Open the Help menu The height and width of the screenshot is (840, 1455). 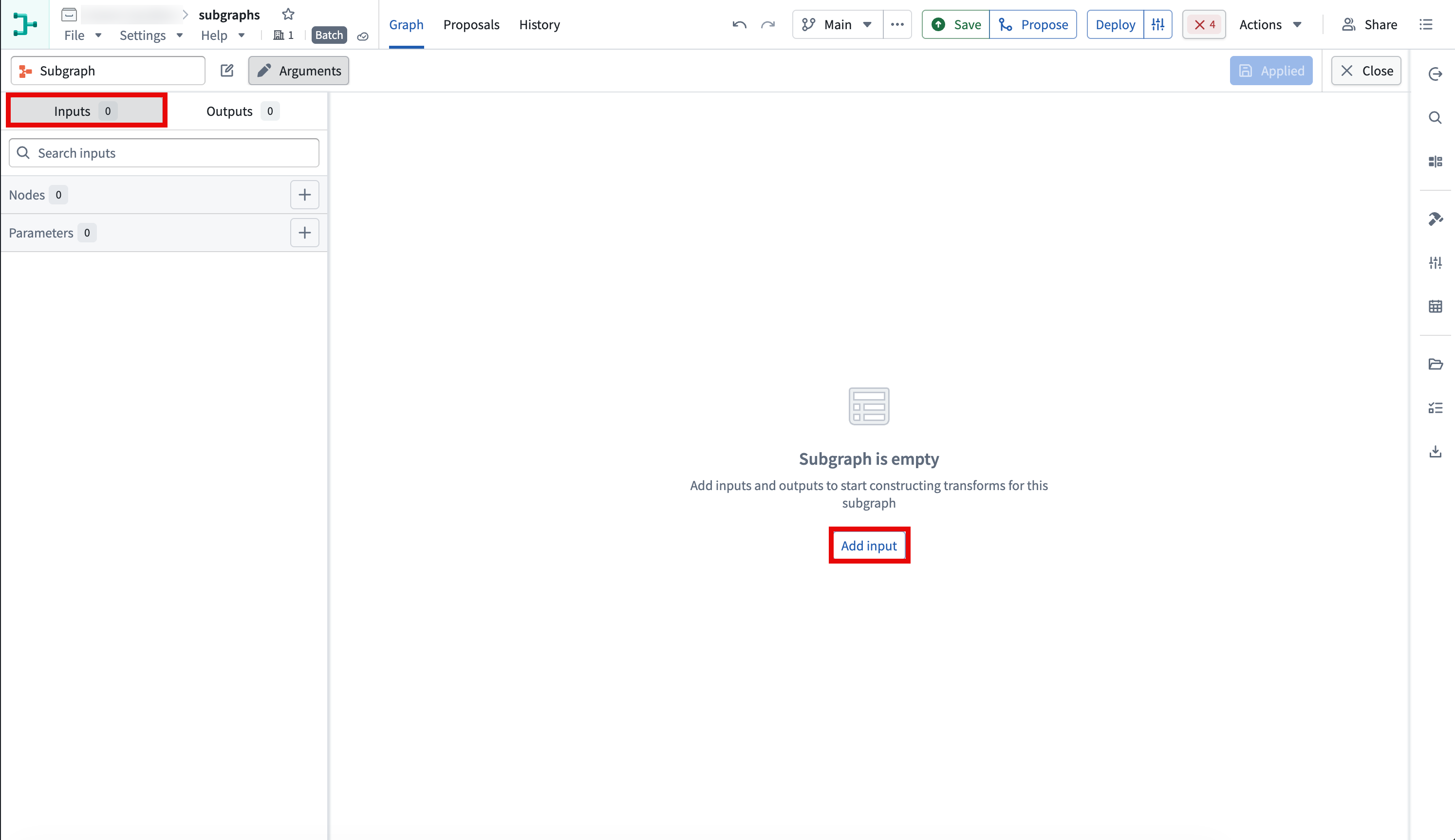point(223,35)
